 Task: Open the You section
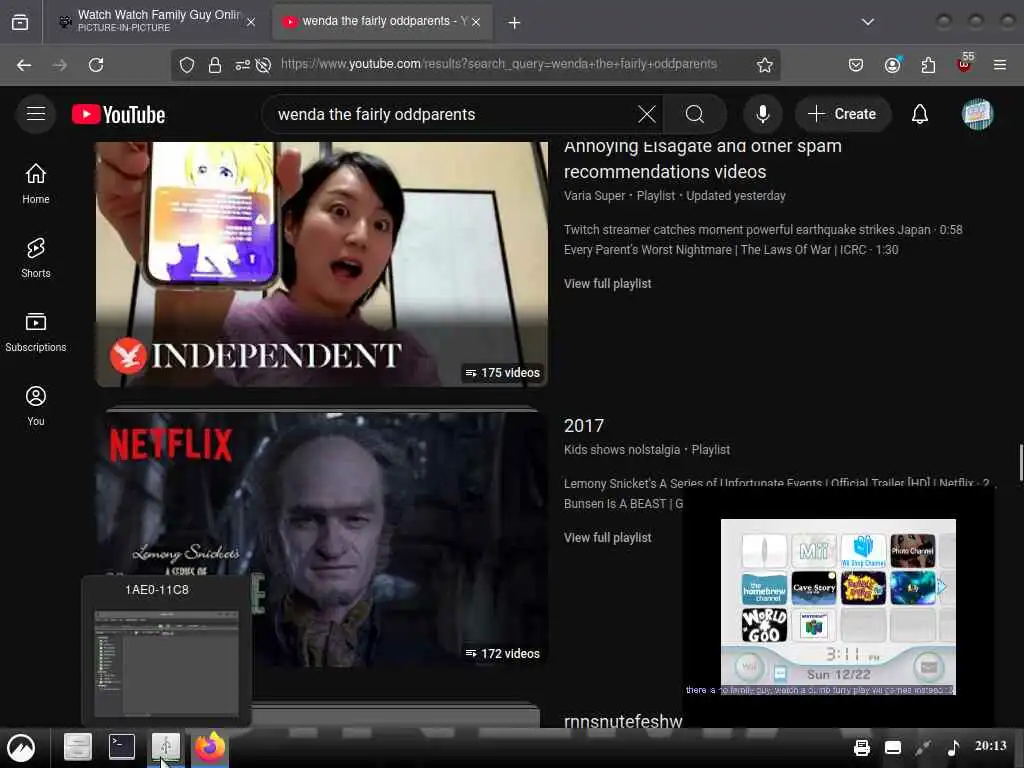[x=36, y=406]
